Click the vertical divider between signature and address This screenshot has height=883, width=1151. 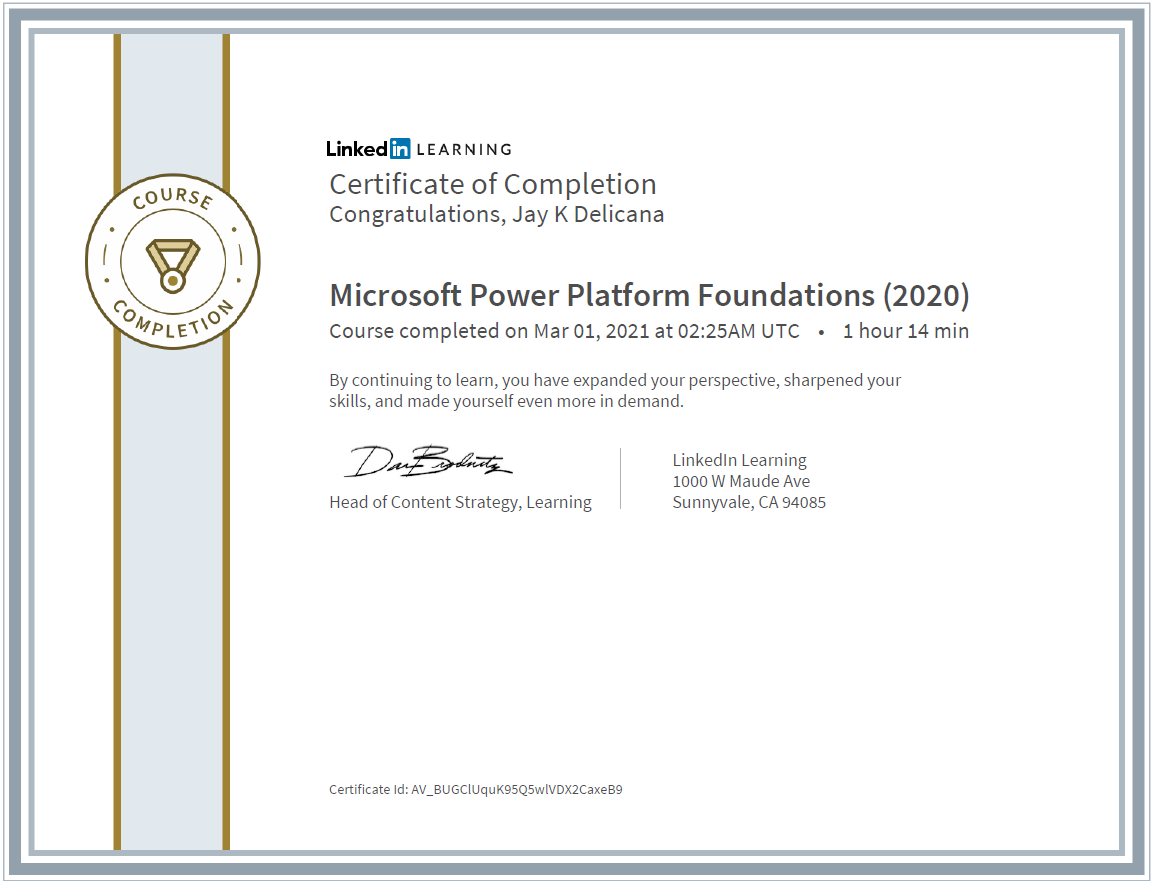[622, 478]
